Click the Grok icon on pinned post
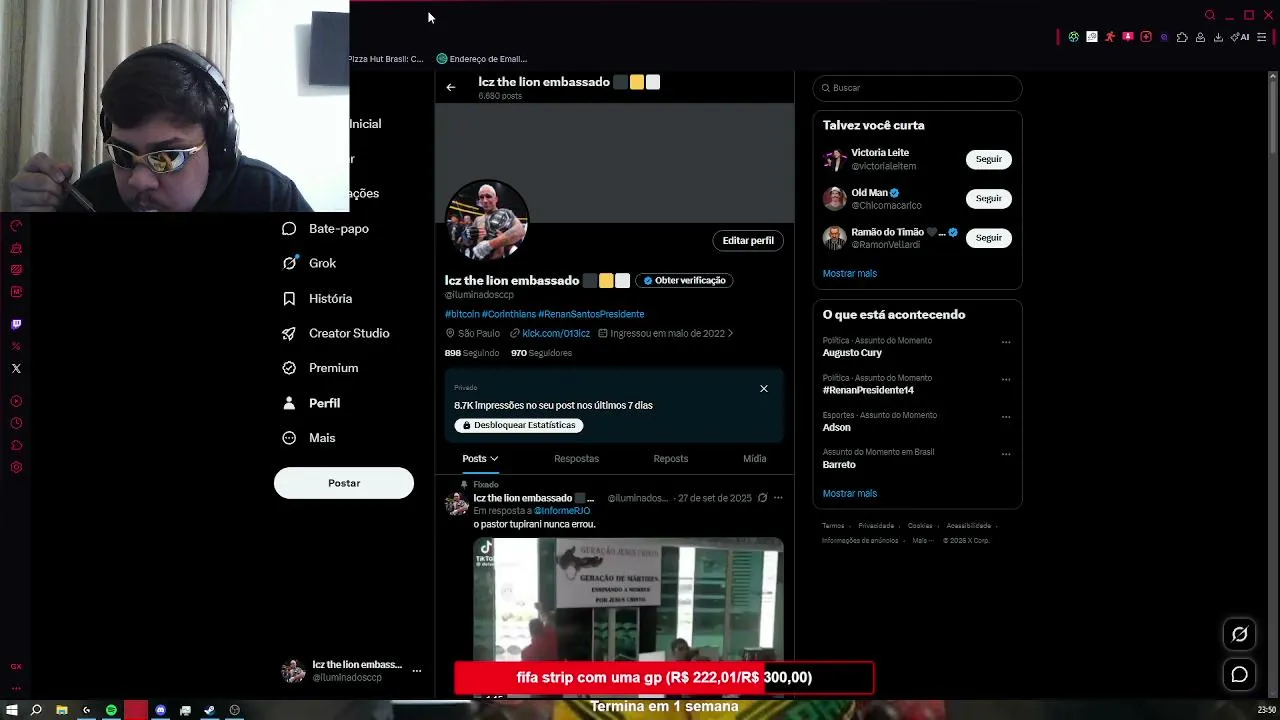This screenshot has width=1280, height=720. pyautogui.click(x=762, y=498)
